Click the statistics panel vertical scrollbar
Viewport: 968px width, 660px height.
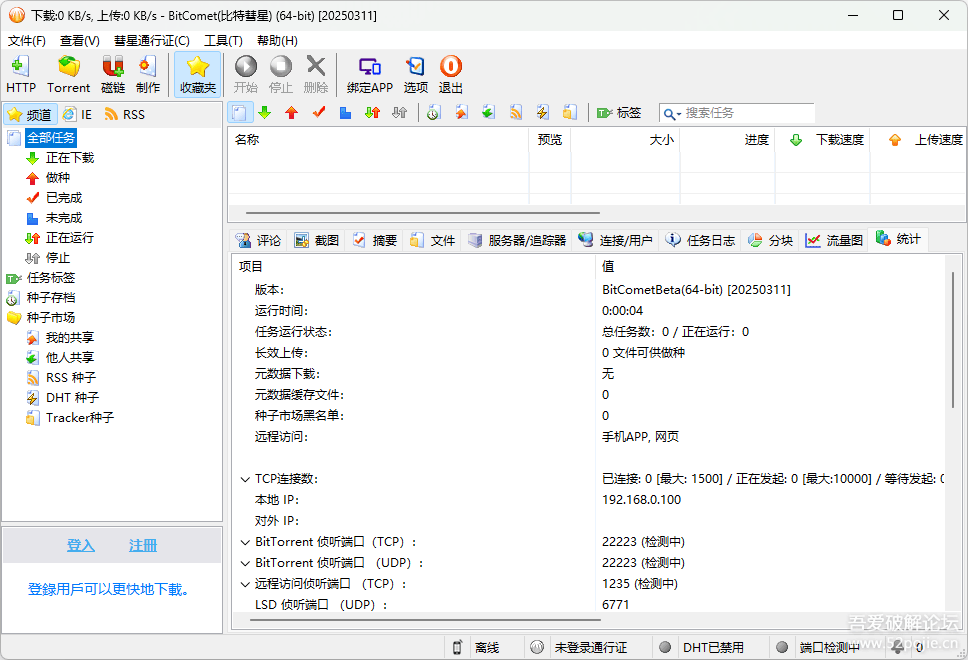(x=953, y=340)
